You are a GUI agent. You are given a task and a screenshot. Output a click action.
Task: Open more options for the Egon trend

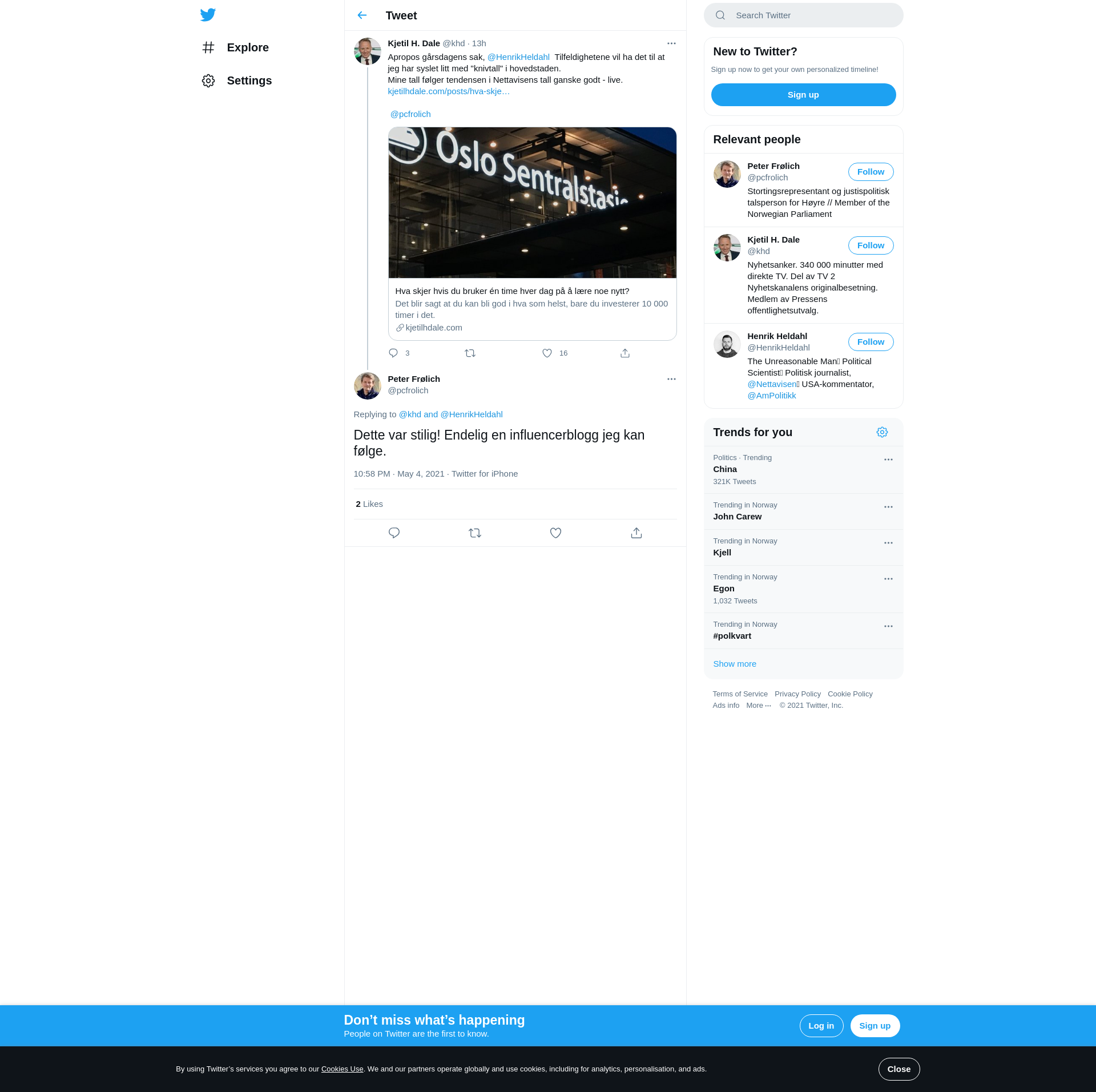pyautogui.click(x=888, y=579)
